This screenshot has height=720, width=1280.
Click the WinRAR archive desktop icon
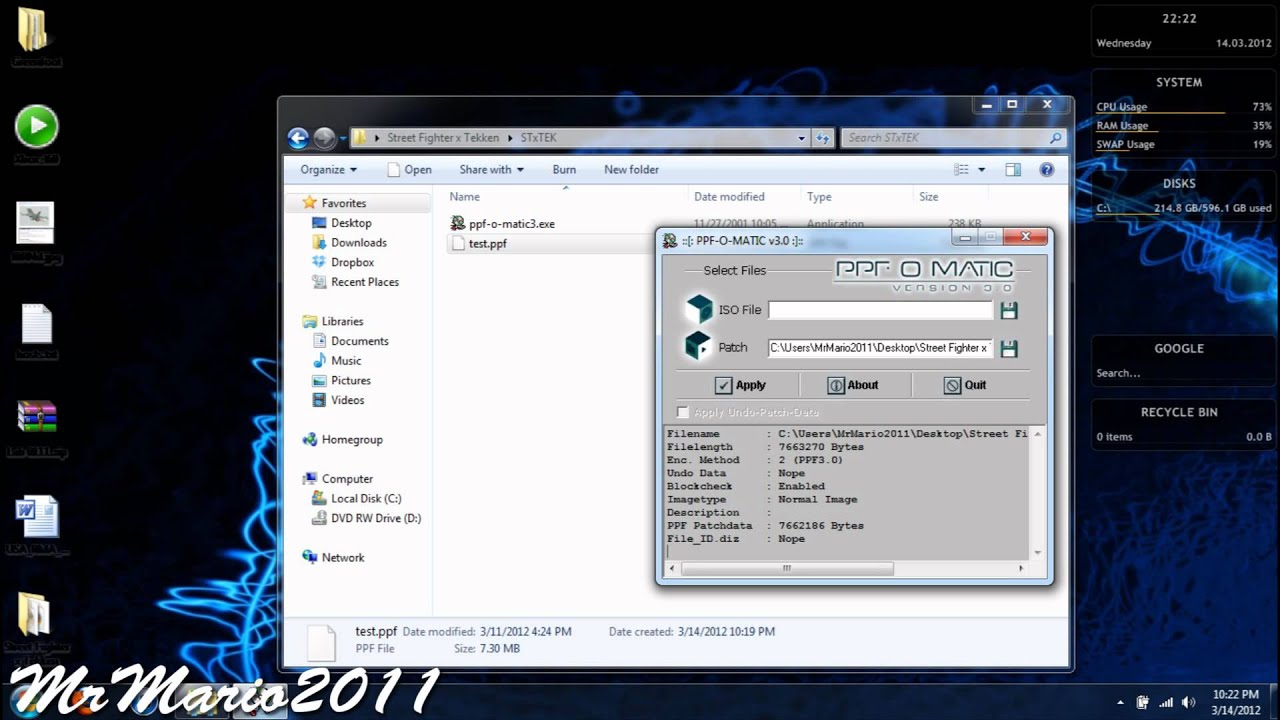[37, 417]
